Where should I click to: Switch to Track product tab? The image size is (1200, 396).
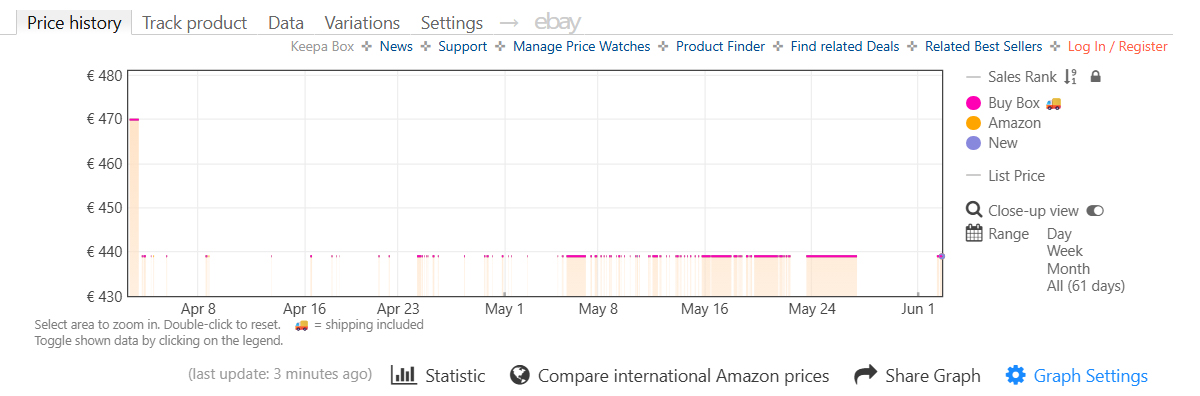(x=195, y=22)
